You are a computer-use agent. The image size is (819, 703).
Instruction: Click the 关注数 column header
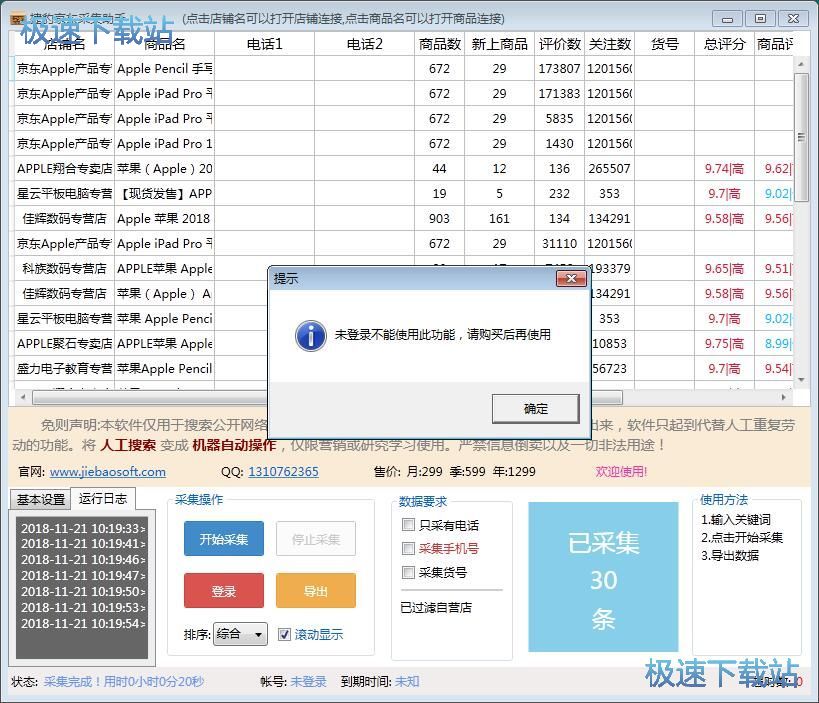tap(610, 44)
